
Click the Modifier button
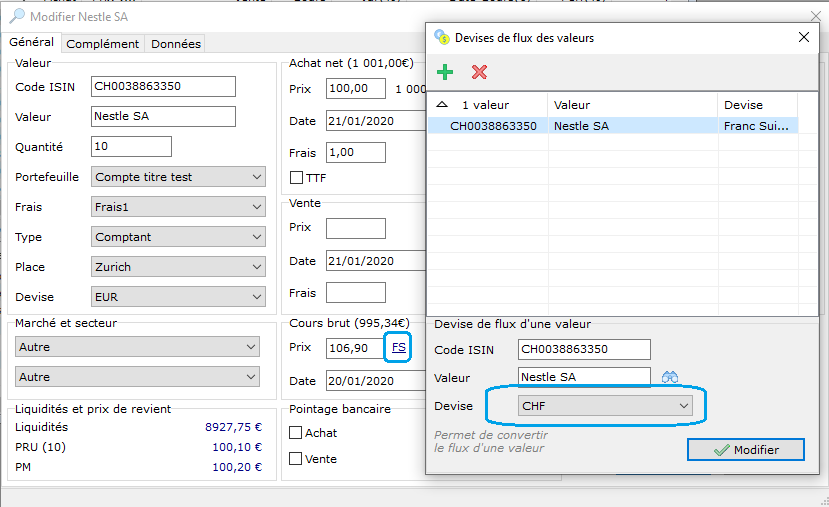(x=746, y=449)
